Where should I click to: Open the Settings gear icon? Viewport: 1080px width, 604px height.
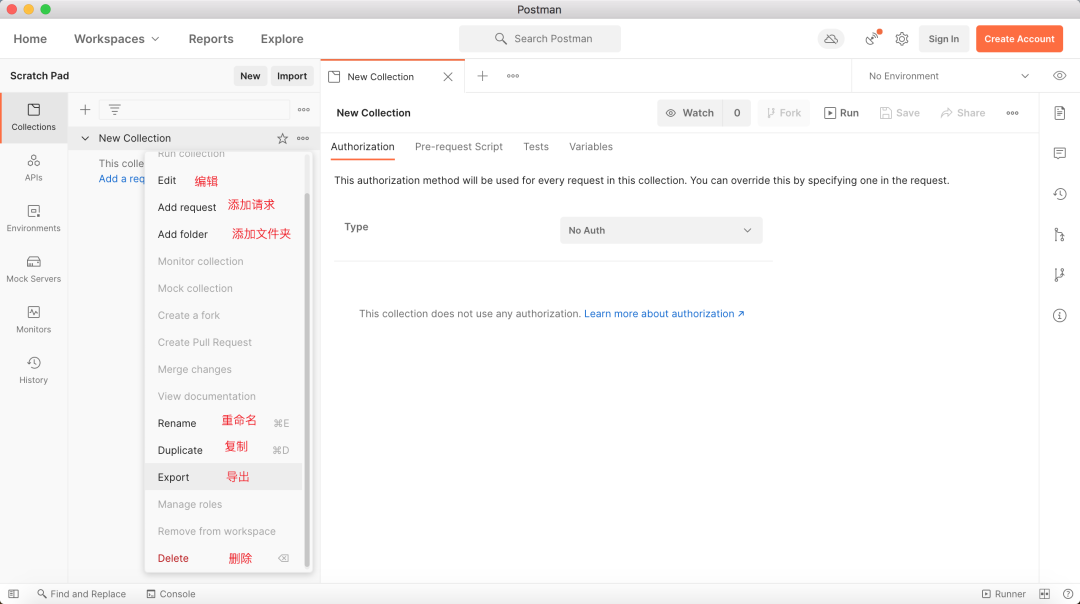[902, 39]
